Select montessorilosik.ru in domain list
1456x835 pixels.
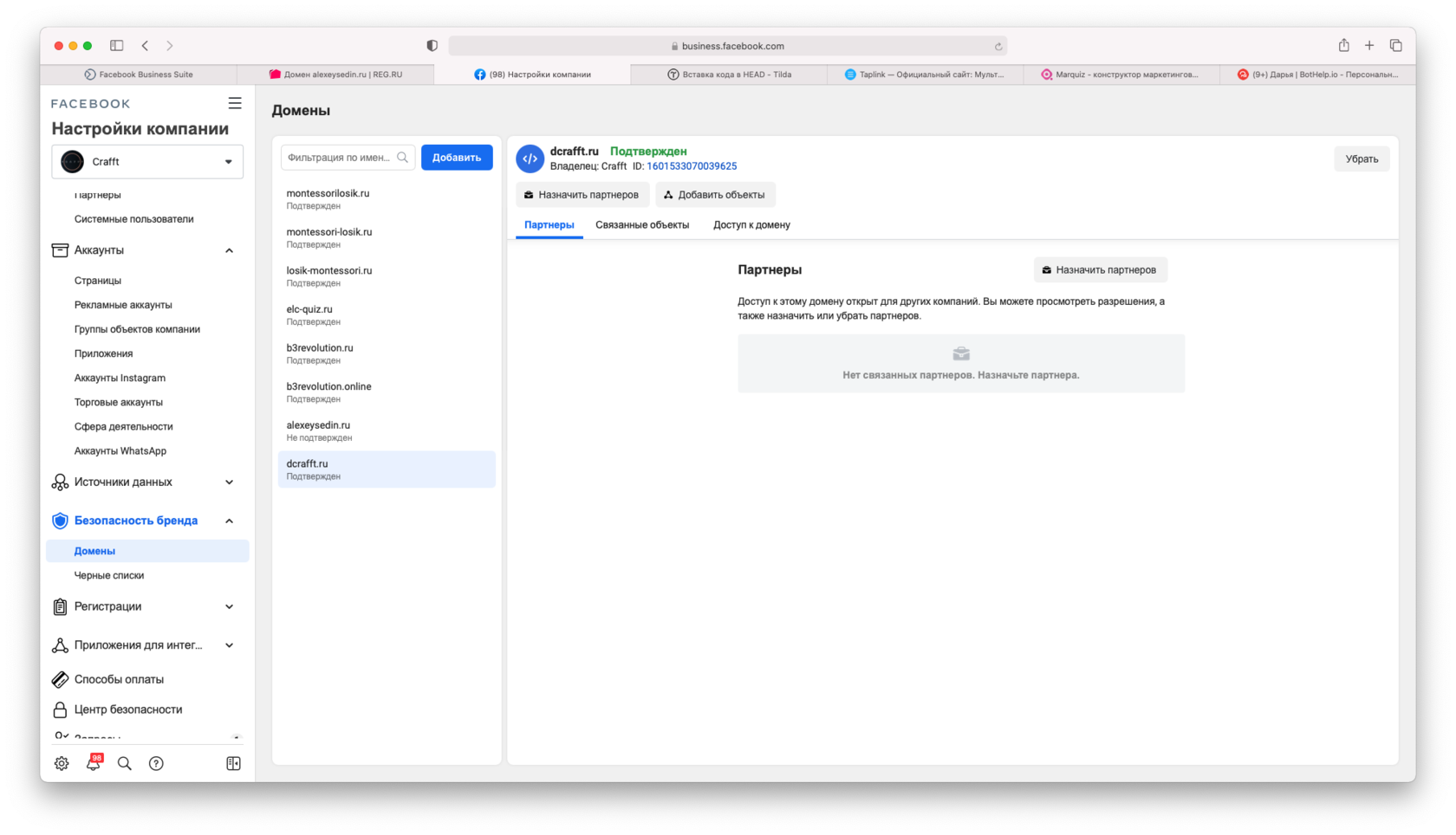coord(387,199)
